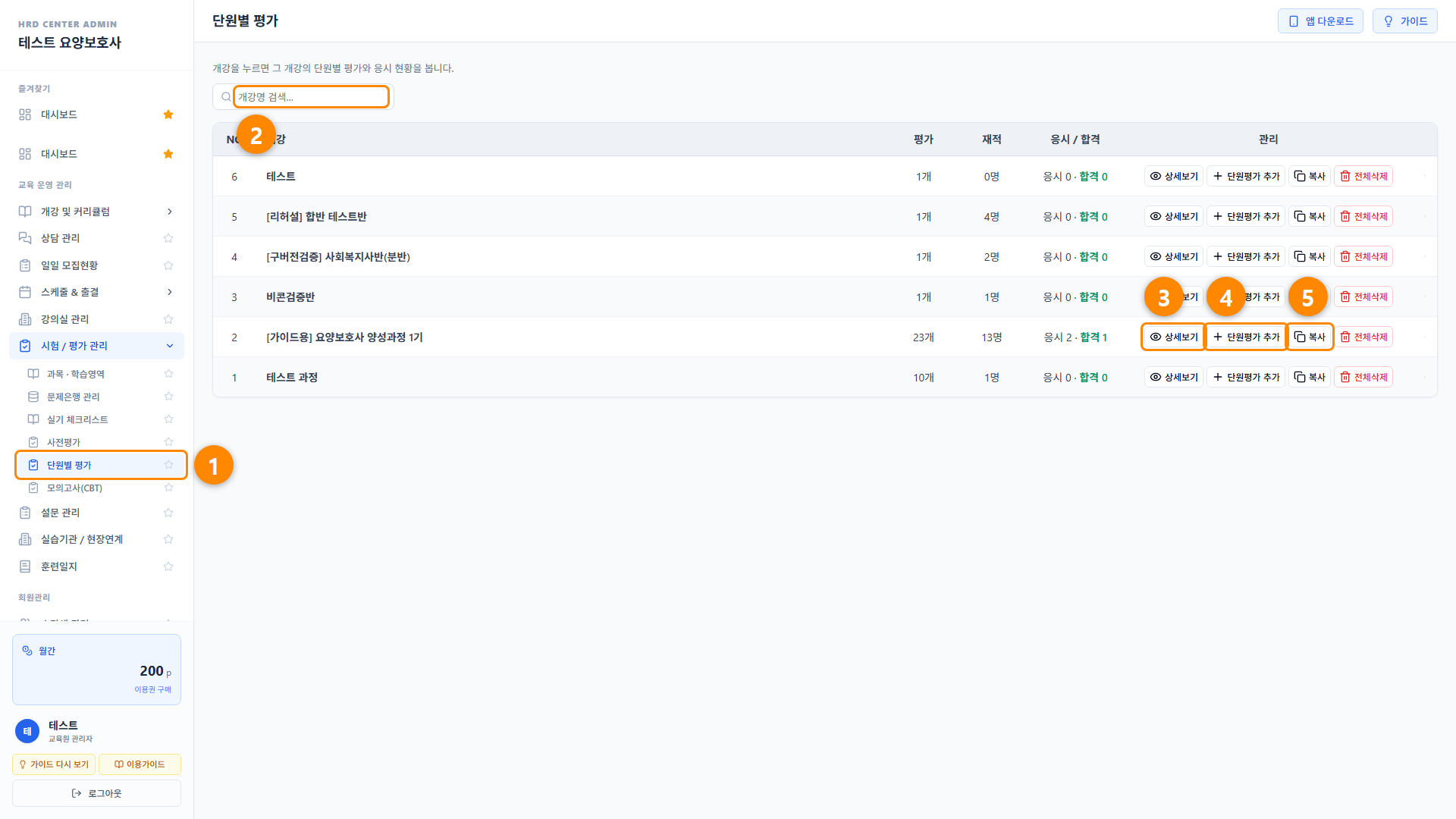The image size is (1456, 819).
Task: Toggle favorite star for 강의실 관리
Action: (x=168, y=319)
